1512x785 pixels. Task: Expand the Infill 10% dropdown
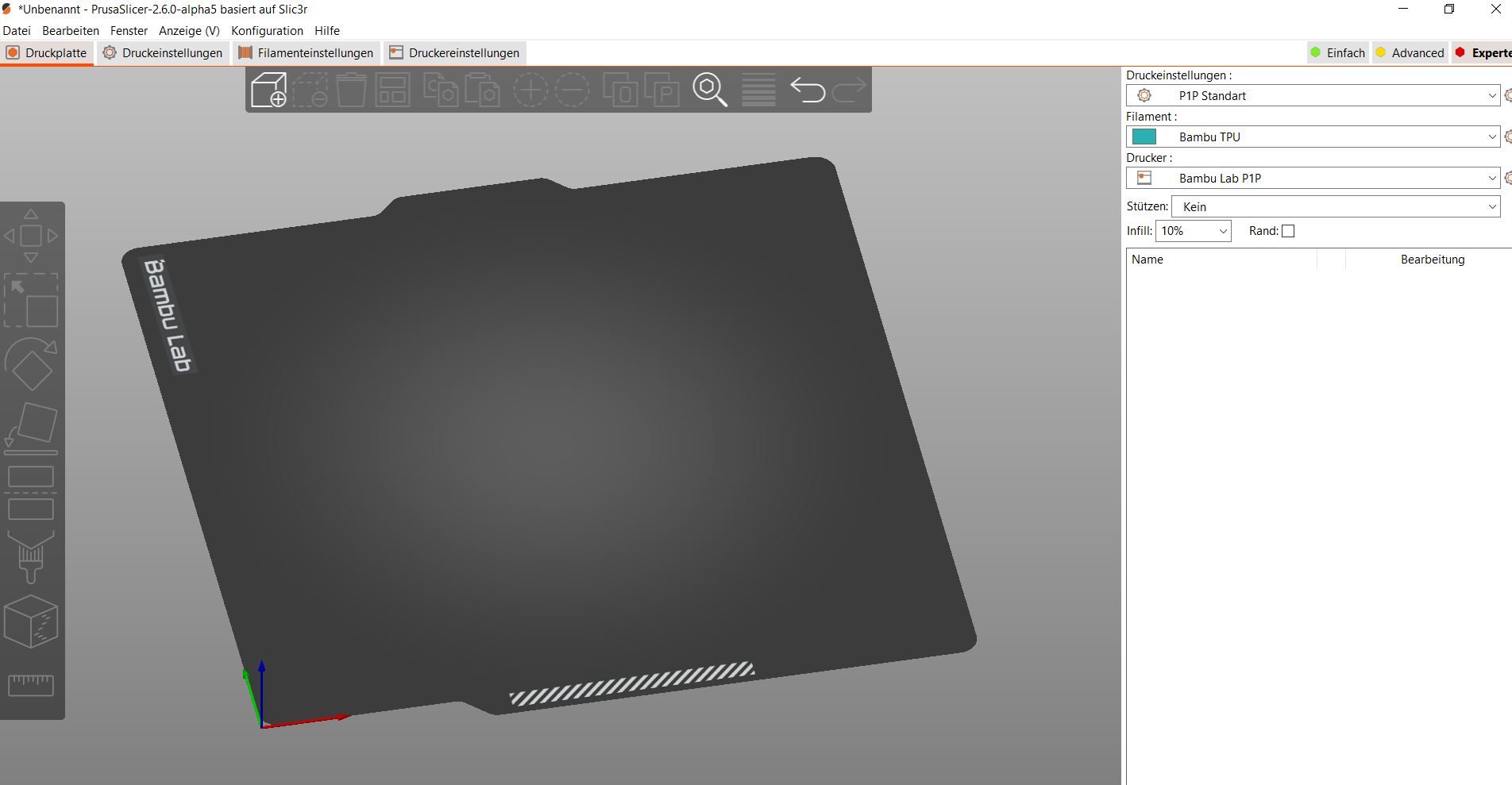[1193, 231]
